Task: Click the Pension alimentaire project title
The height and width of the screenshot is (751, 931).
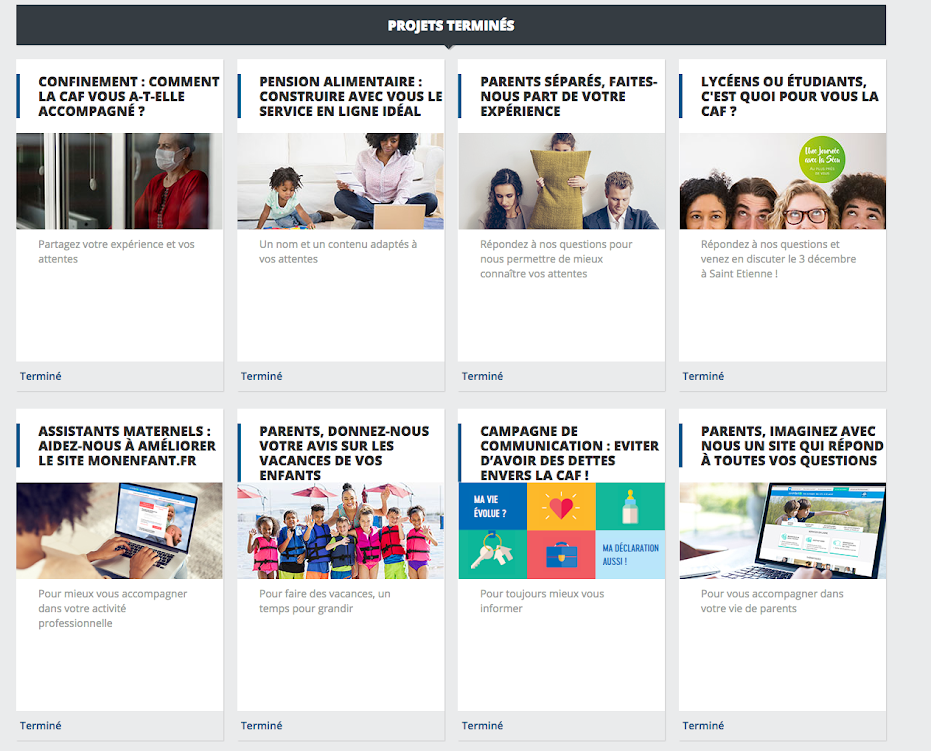Action: coord(349,96)
